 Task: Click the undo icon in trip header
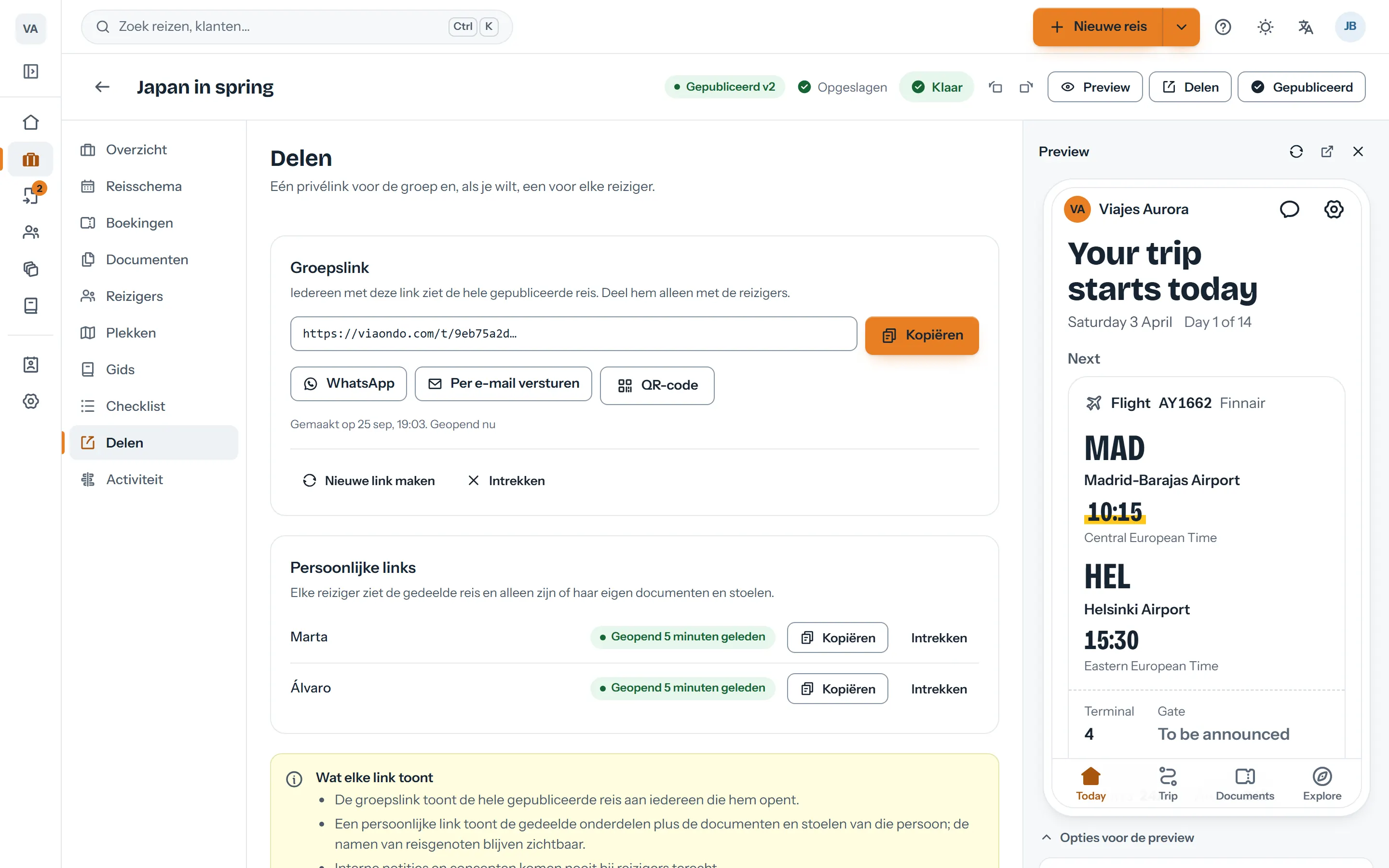(995, 87)
